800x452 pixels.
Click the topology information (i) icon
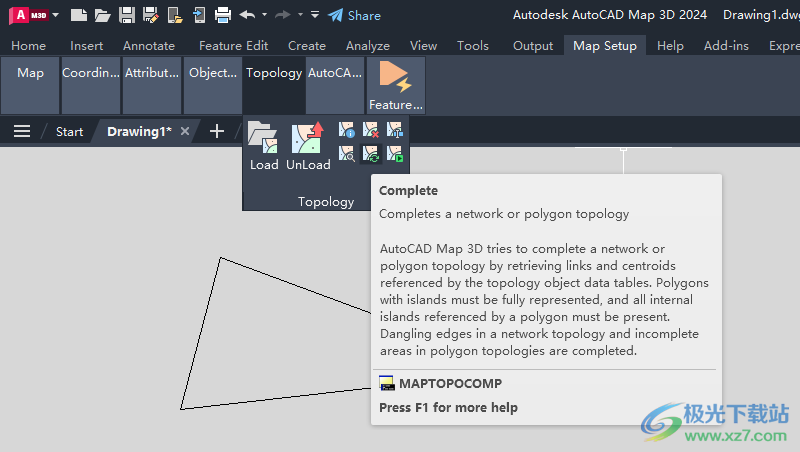(346, 130)
